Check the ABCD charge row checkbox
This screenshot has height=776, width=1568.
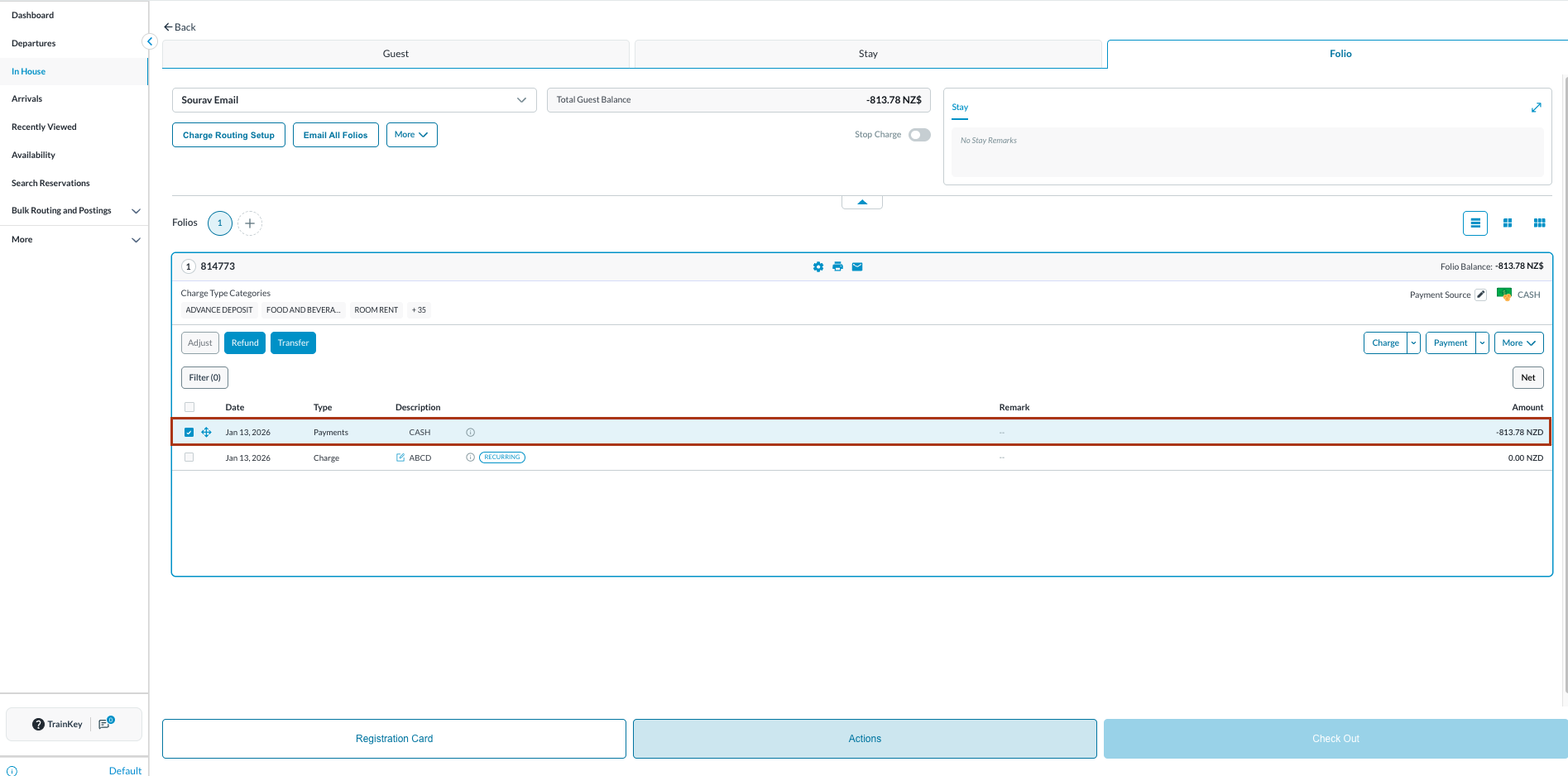click(189, 457)
